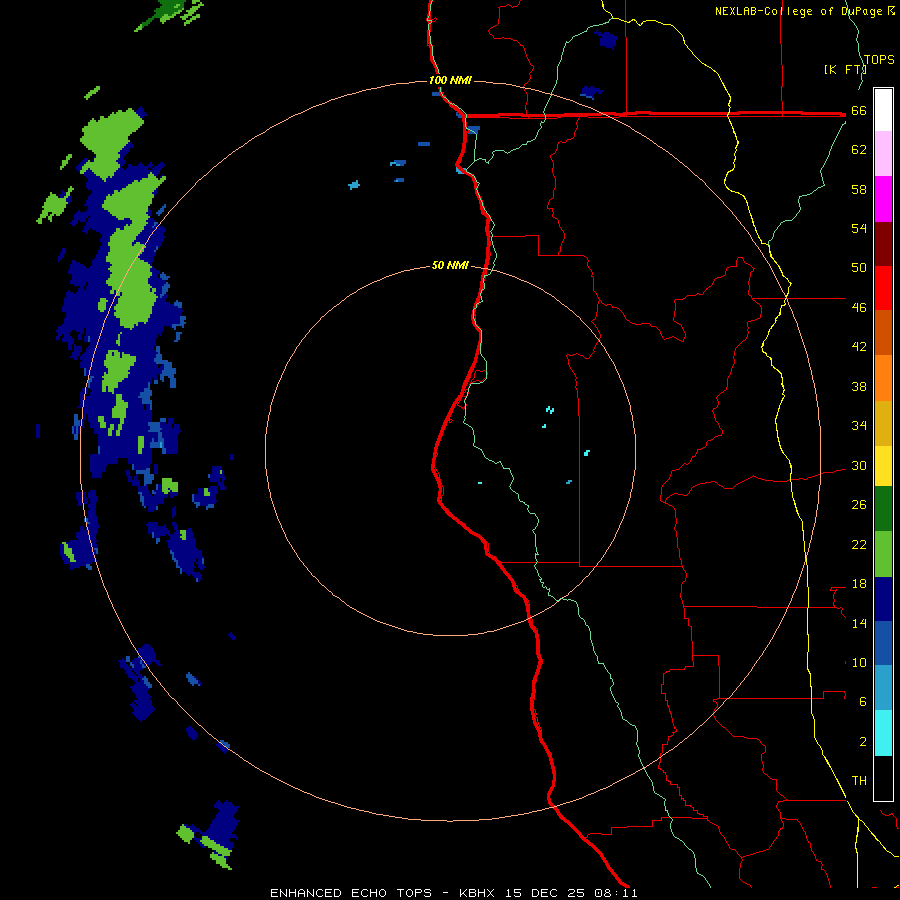900x900 pixels.
Task: Click the '50 NMI' range ring label
Action: 450,265
